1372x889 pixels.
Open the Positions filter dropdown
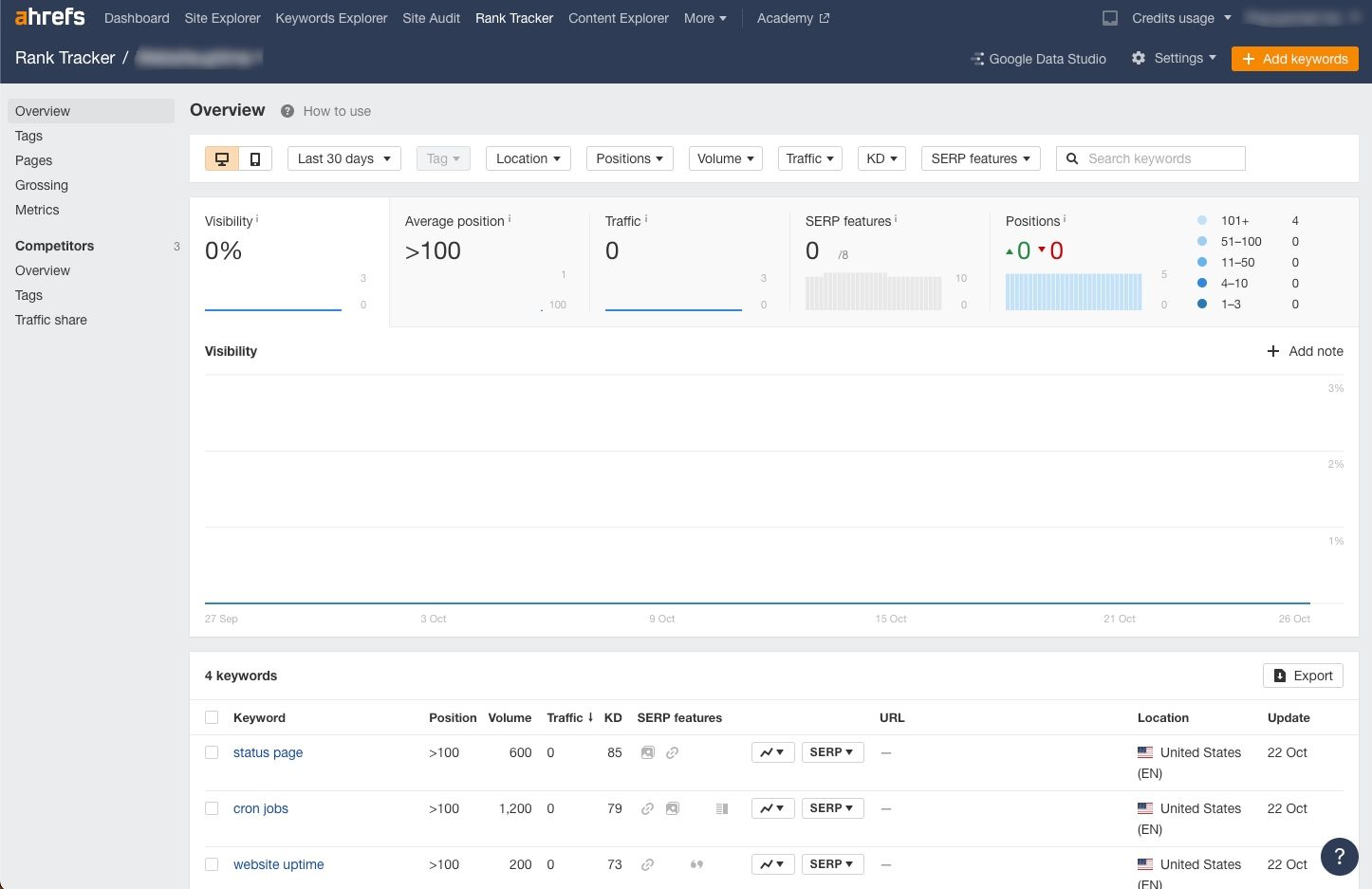click(630, 158)
